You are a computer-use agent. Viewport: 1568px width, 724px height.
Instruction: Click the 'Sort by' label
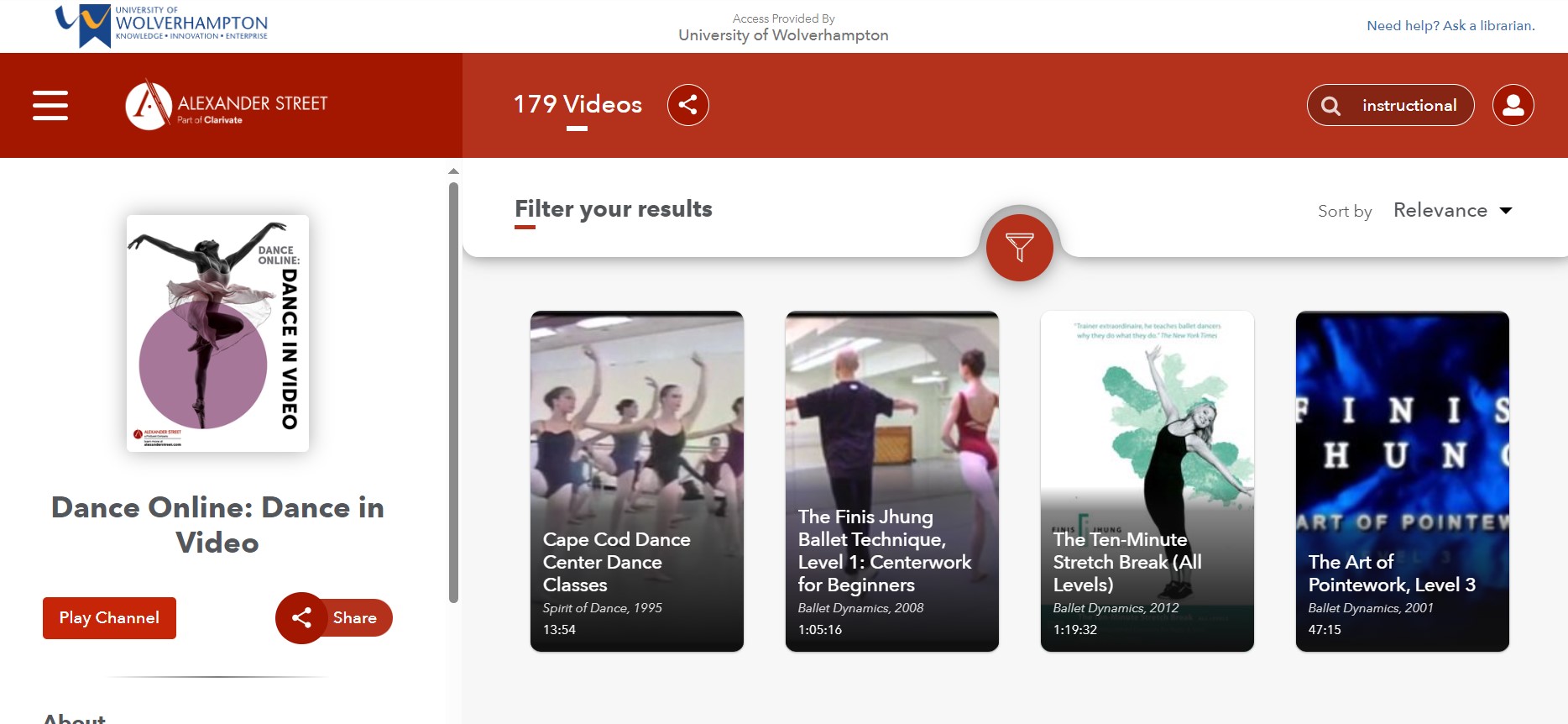tap(1345, 212)
